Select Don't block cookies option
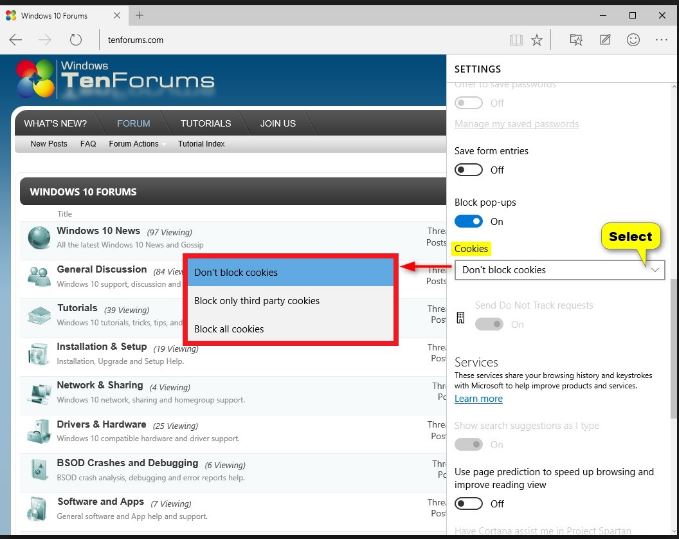This screenshot has width=679, height=539. tap(291, 272)
